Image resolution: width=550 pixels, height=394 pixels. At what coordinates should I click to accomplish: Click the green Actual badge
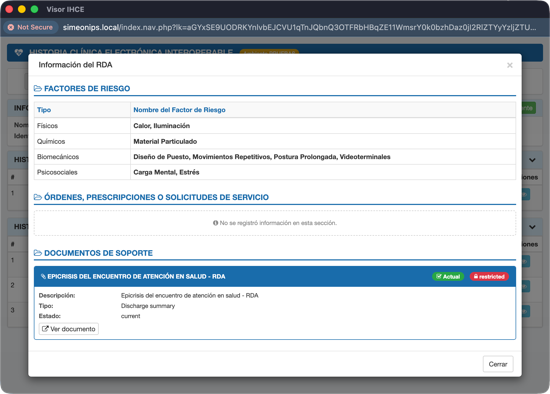(x=448, y=276)
